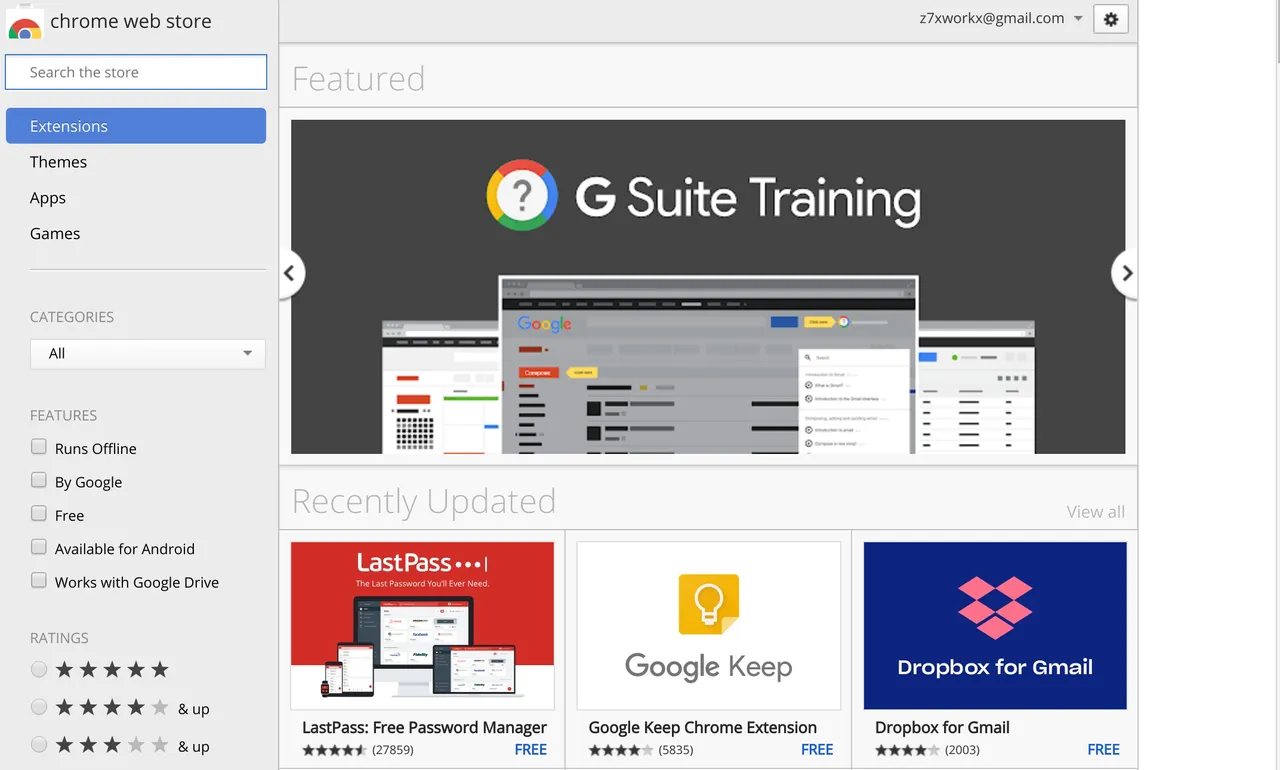Enable Available for Android filter
The height and width of the screenshot is (770, 1280).
(x=39, y=547)
